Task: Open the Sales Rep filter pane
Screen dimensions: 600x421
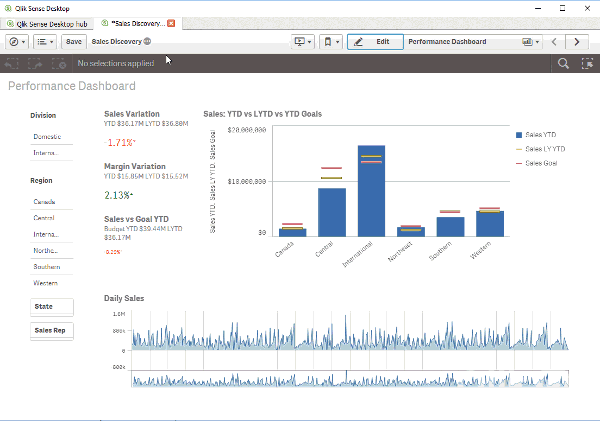Action: (x=52, y=331)
